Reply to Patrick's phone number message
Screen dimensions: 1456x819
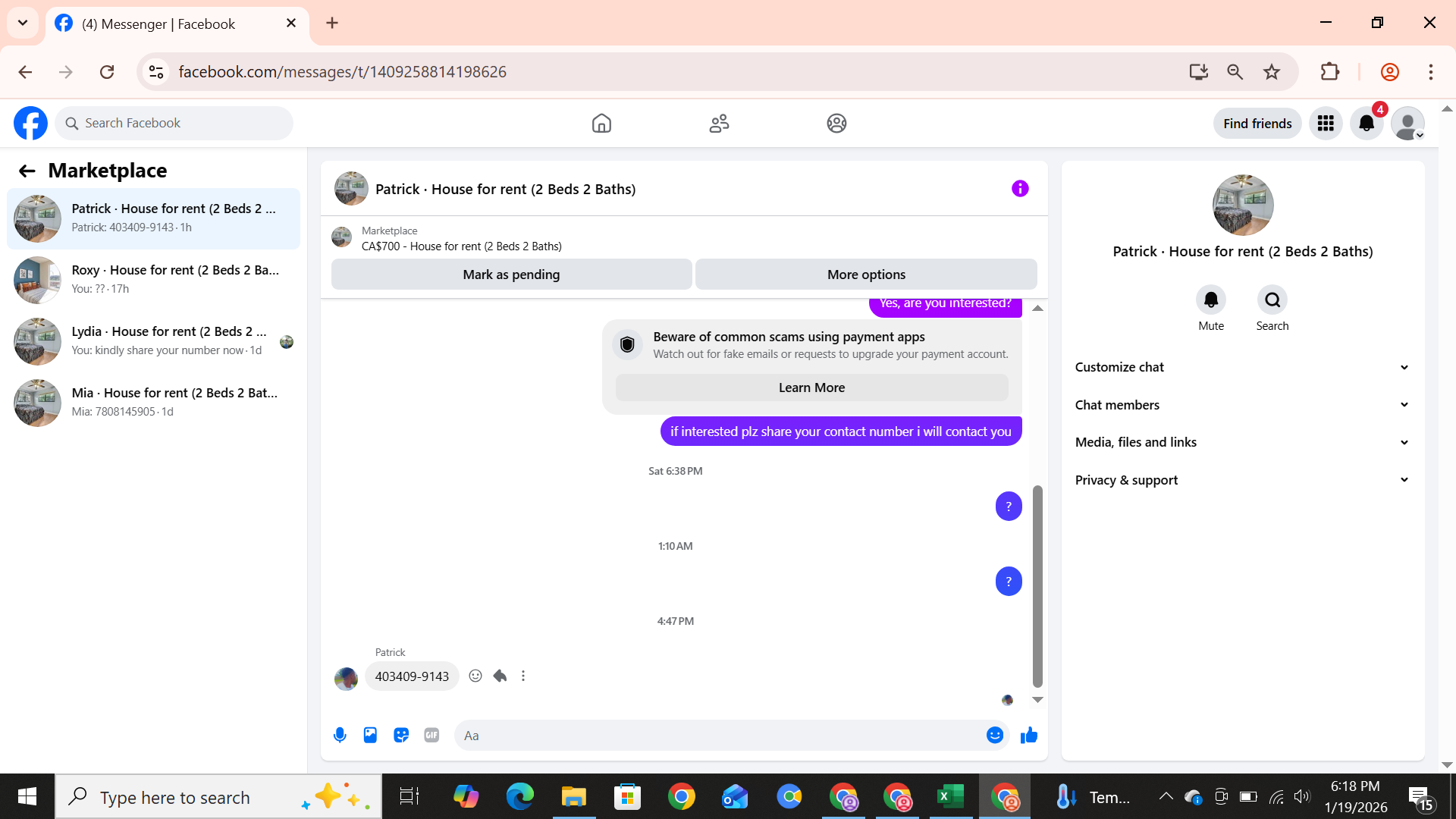[500, 676]
